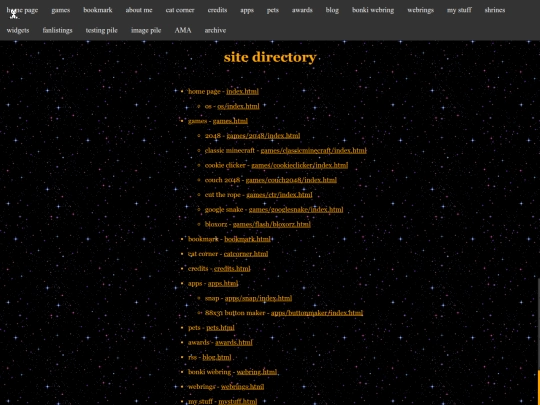Viewport: 540px width, 405px height.
Task: Follow the blog.html link
Action: point(217,357)
